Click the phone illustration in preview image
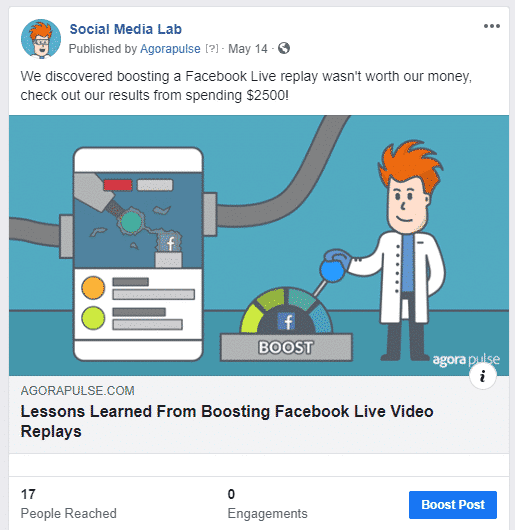The image size is (515, 530). click(138, 254)
